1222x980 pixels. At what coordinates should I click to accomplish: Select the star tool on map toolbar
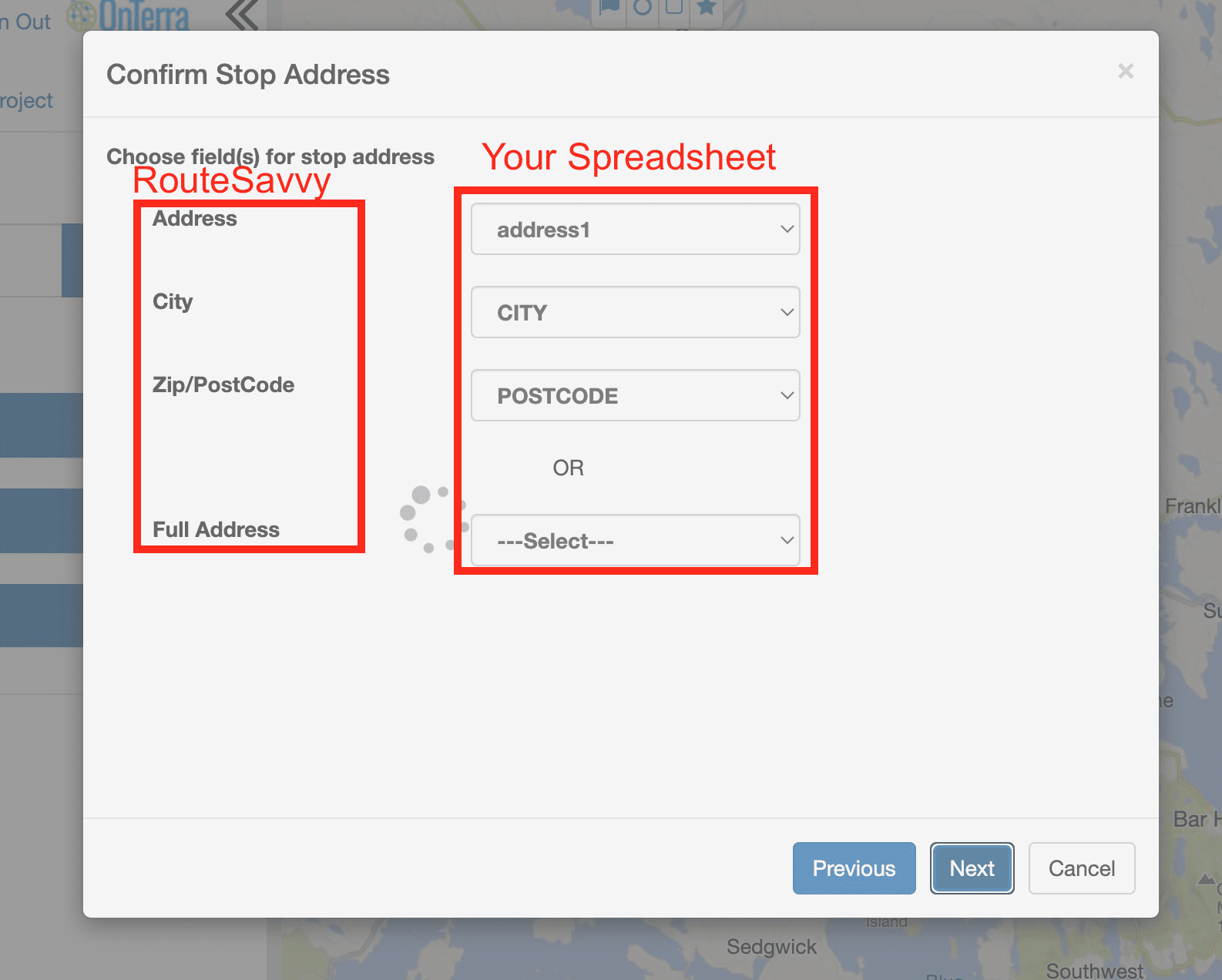(707, 8)
